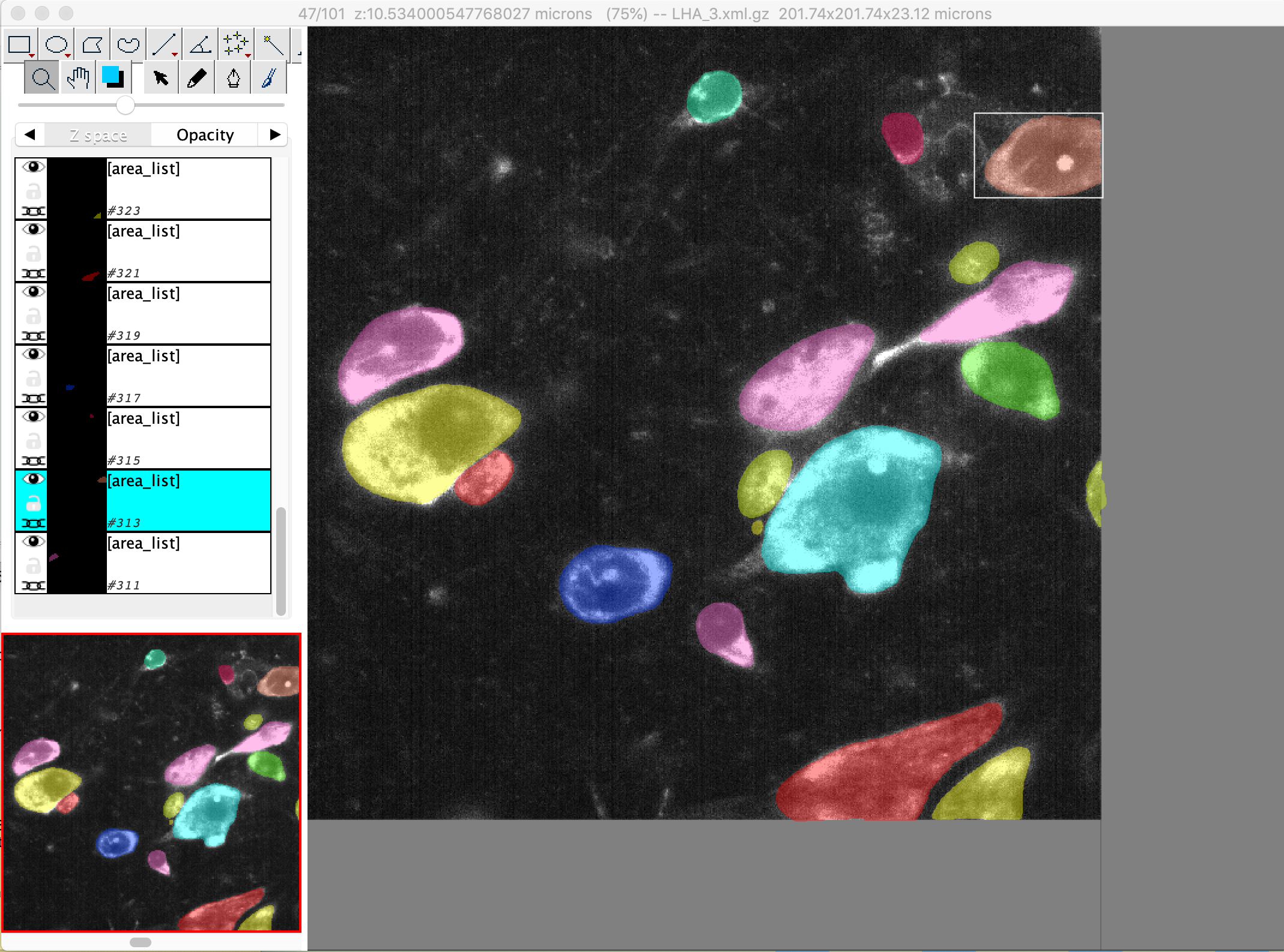Select the highlighted area_list row #313

click(x=143, y=501)
